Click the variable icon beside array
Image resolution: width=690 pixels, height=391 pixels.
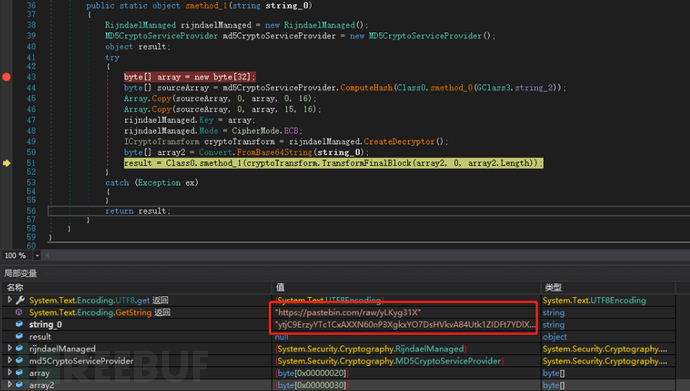[x=19, y=373]
